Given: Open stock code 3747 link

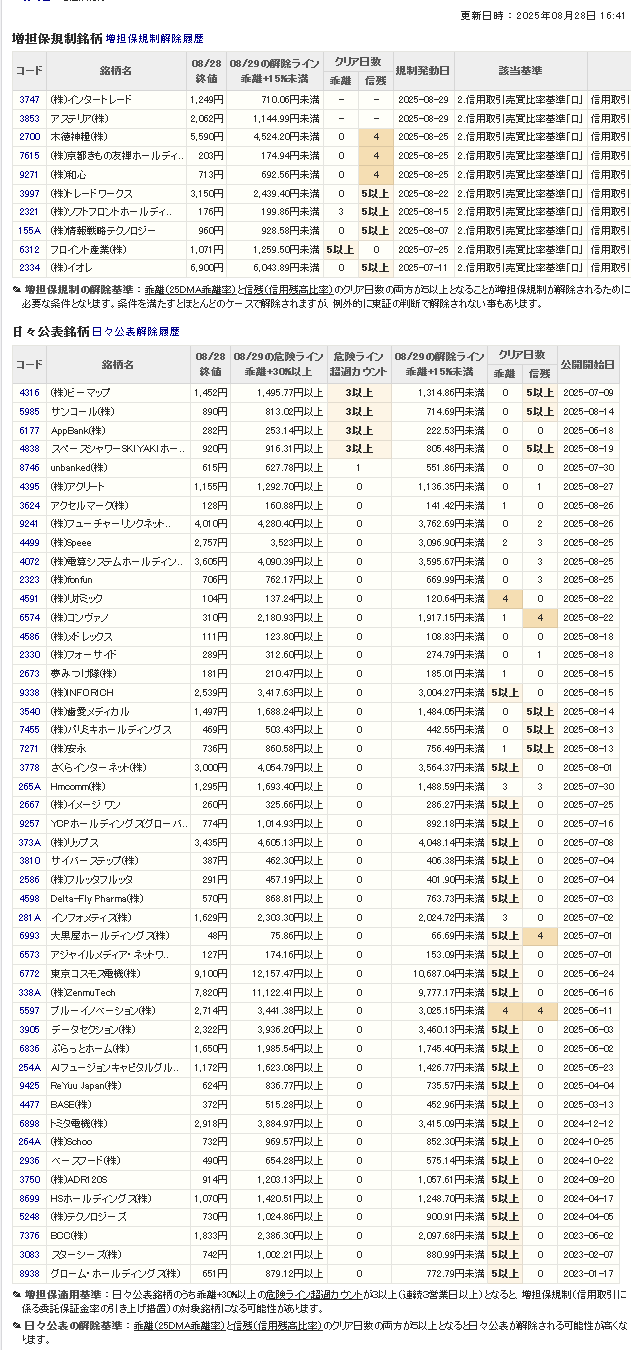Looking at the screenshot, I should tap(29, 99).
